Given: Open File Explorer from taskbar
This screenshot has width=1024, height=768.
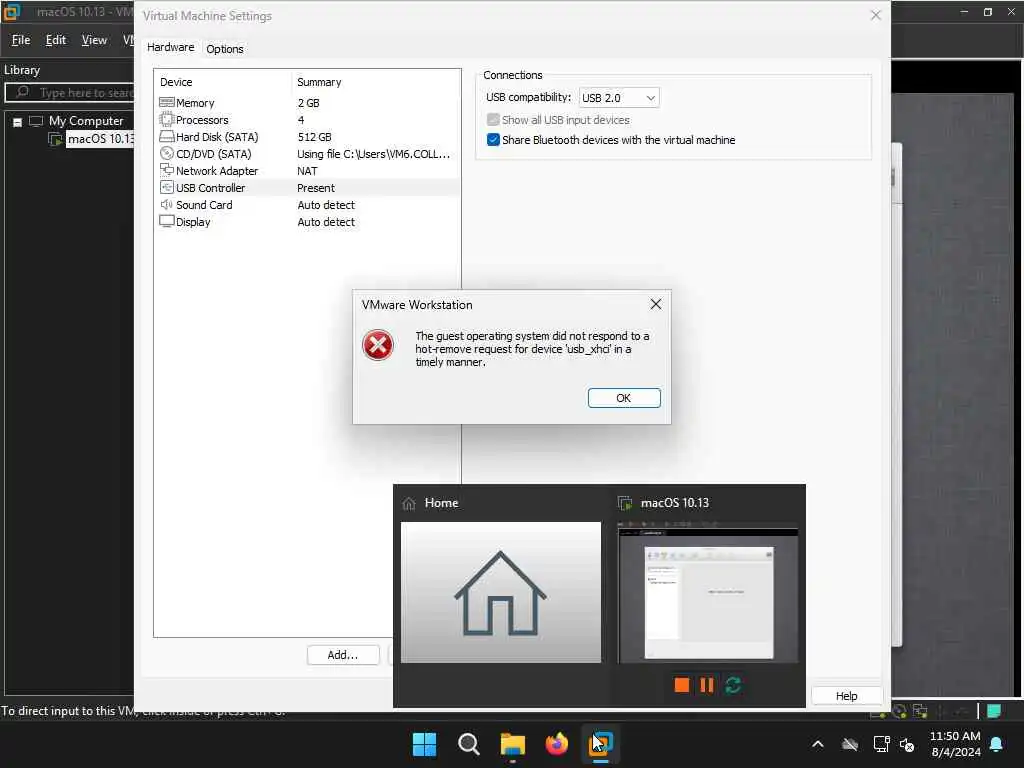Looking at the screenshot, I should (513, 744).
